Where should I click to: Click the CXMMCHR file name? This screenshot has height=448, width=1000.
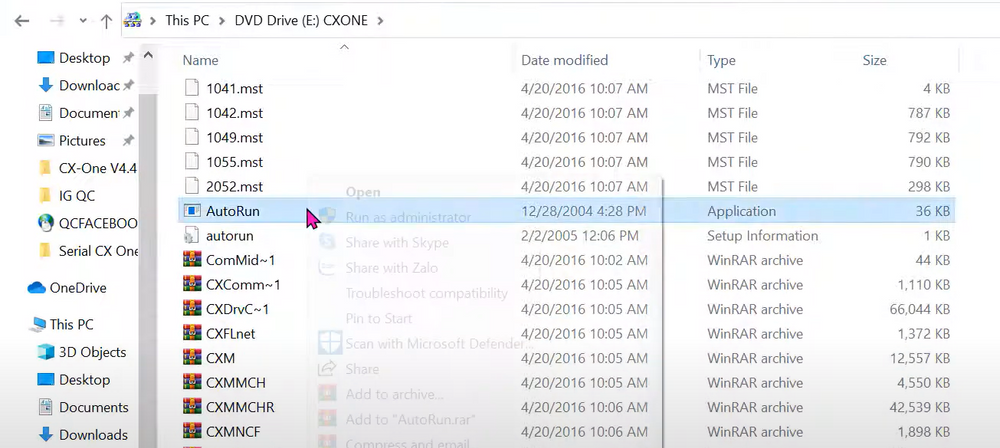240,407
